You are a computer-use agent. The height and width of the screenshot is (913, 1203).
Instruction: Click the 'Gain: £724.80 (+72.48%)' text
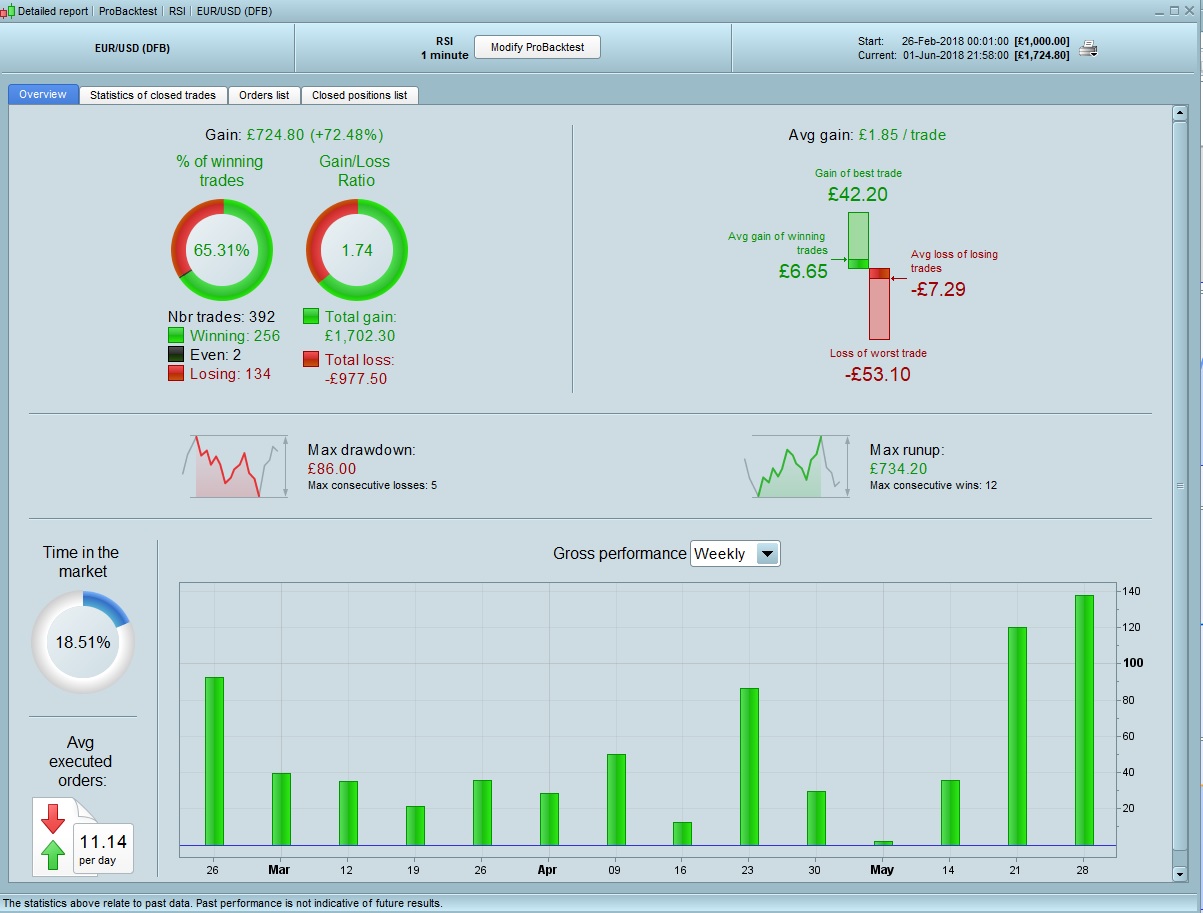tap(294, 134)
